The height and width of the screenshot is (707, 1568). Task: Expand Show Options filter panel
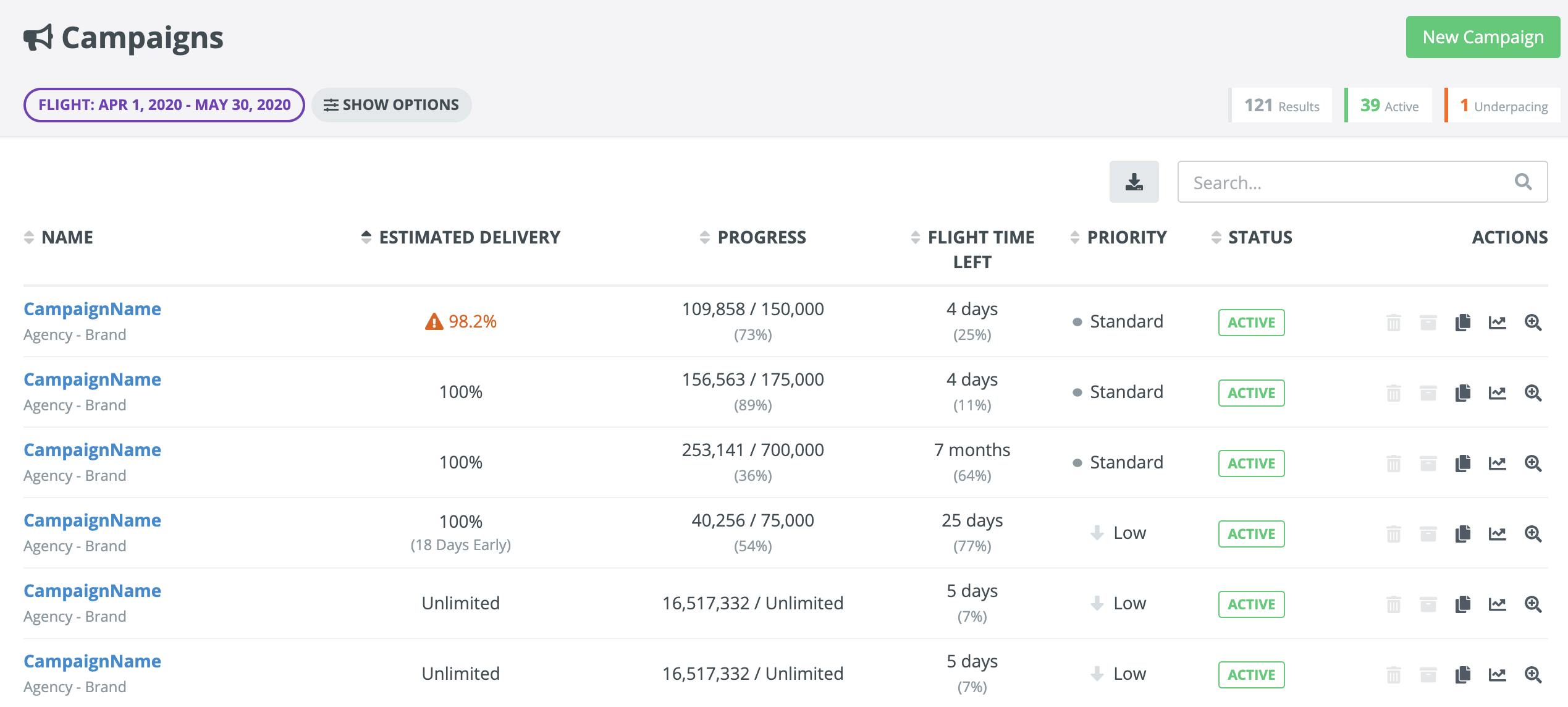(391, 105)
